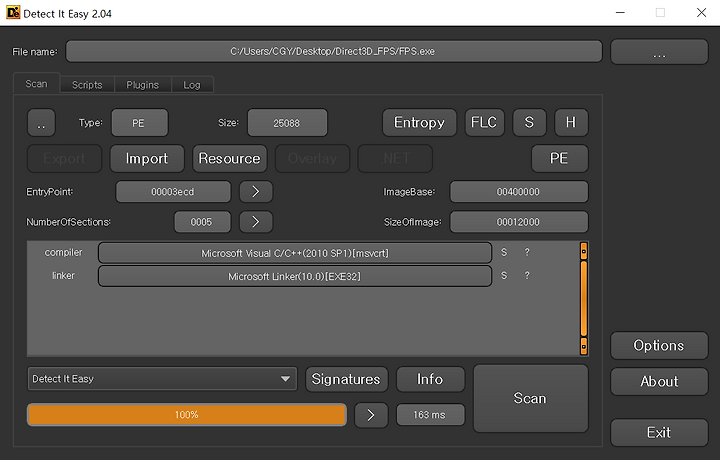Viewport: 720px width, 460px height.
Task: Click the Detect It Easy title bar icon
Action: [x=13, y=13]
